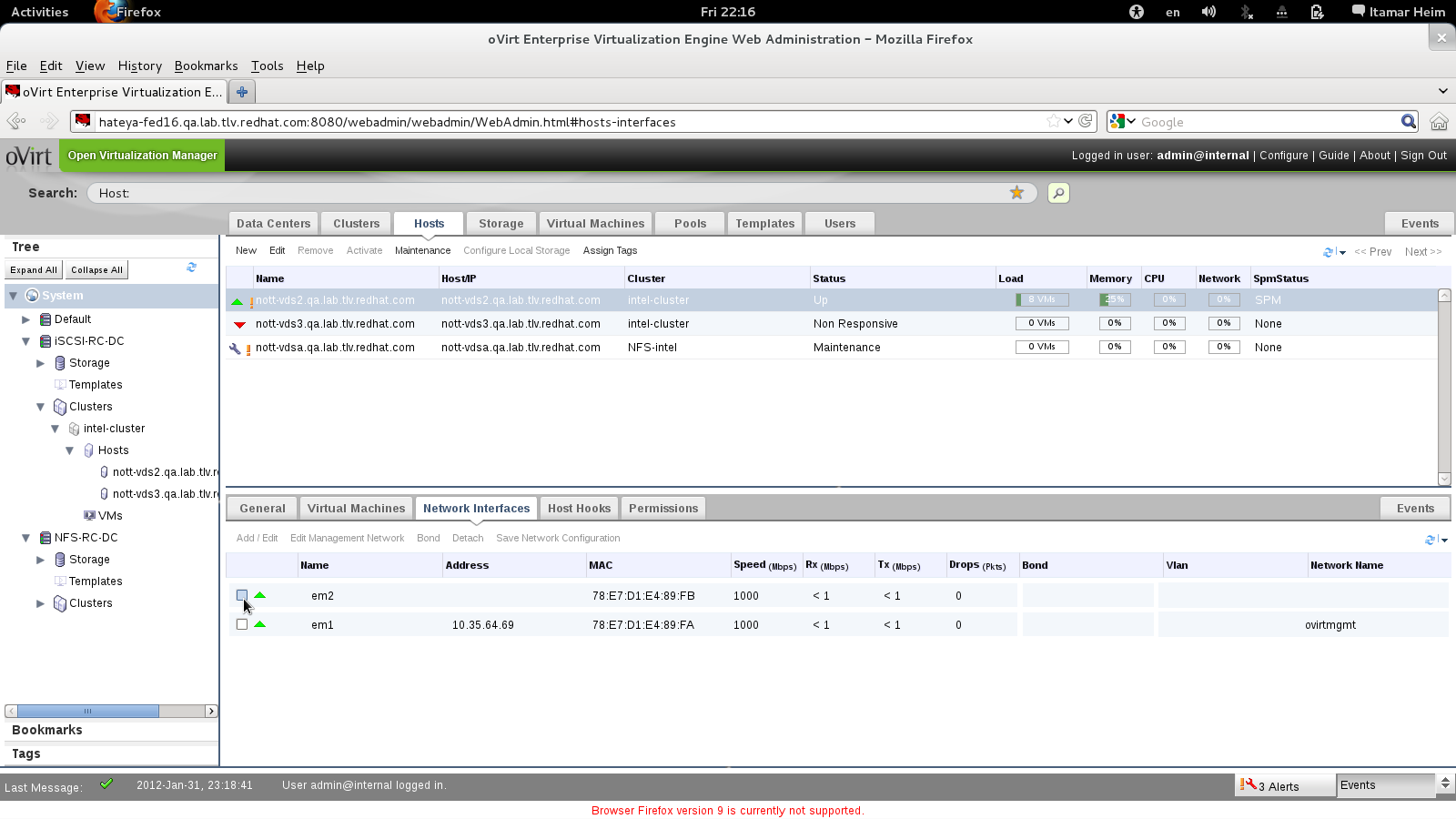Click Expand All button
The height and width of the screenshot is (819, 1456).
pyautogui.click(x=34, y=270)
